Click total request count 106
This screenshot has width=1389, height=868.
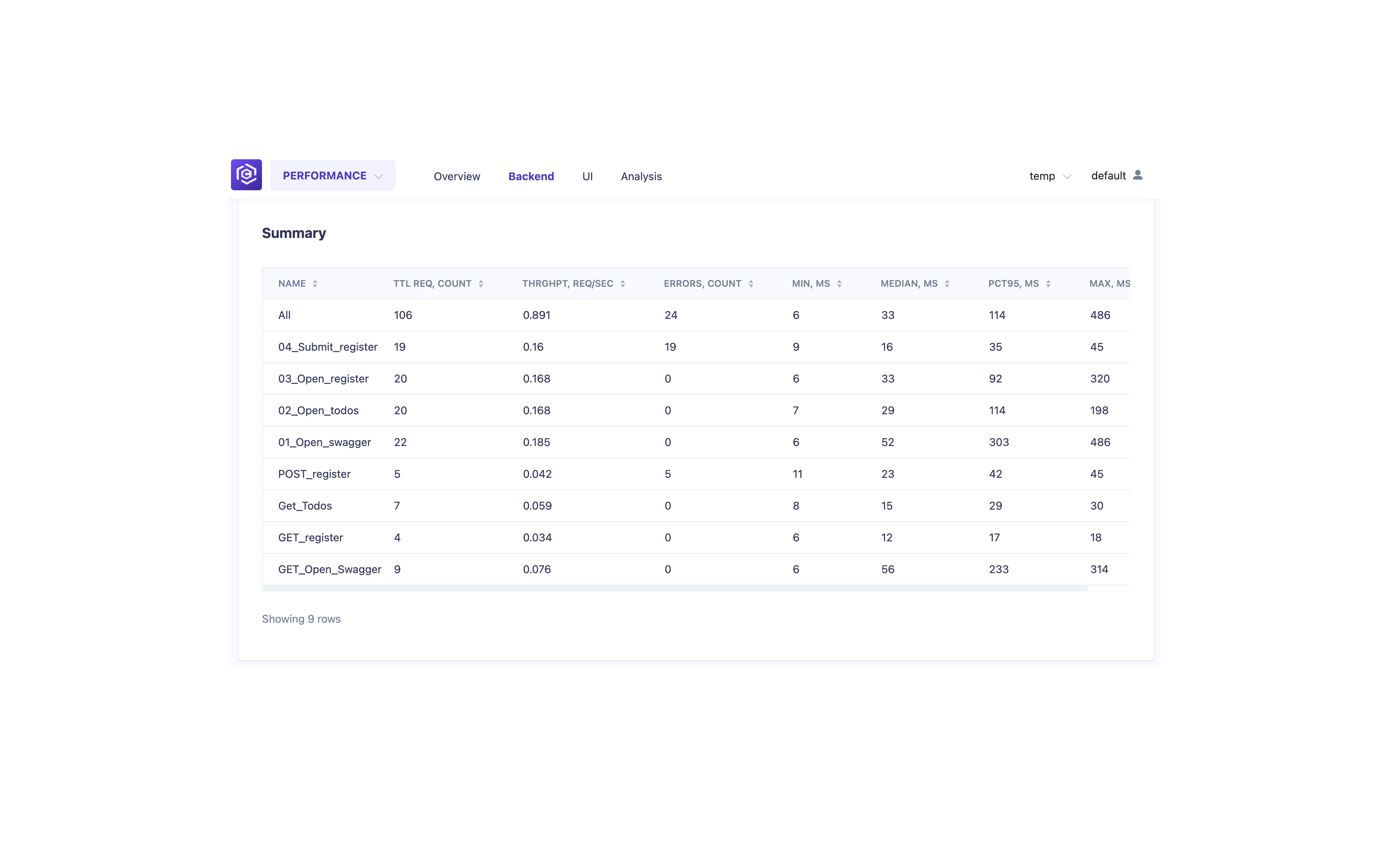[403, 315]
